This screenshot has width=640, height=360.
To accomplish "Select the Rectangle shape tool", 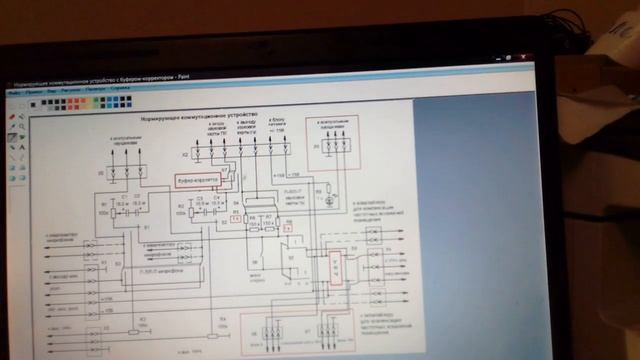I will (12, 168).
